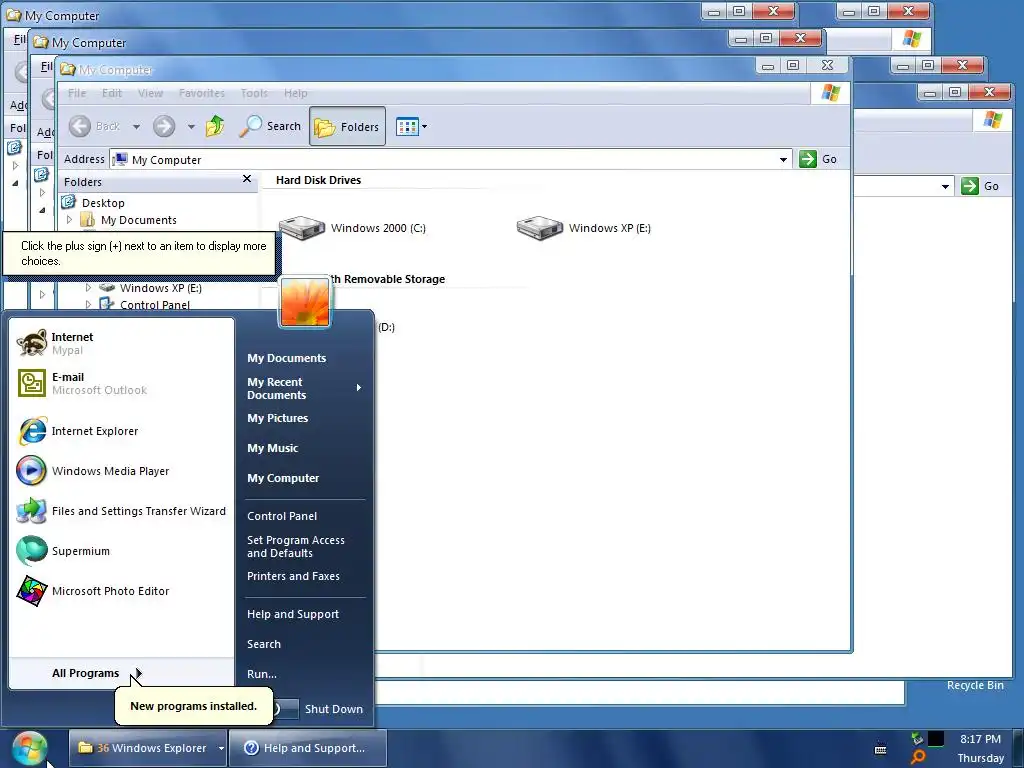1024x768 pixels.
Task: Open Internet Explorer from Start menu
Action: 121,431
